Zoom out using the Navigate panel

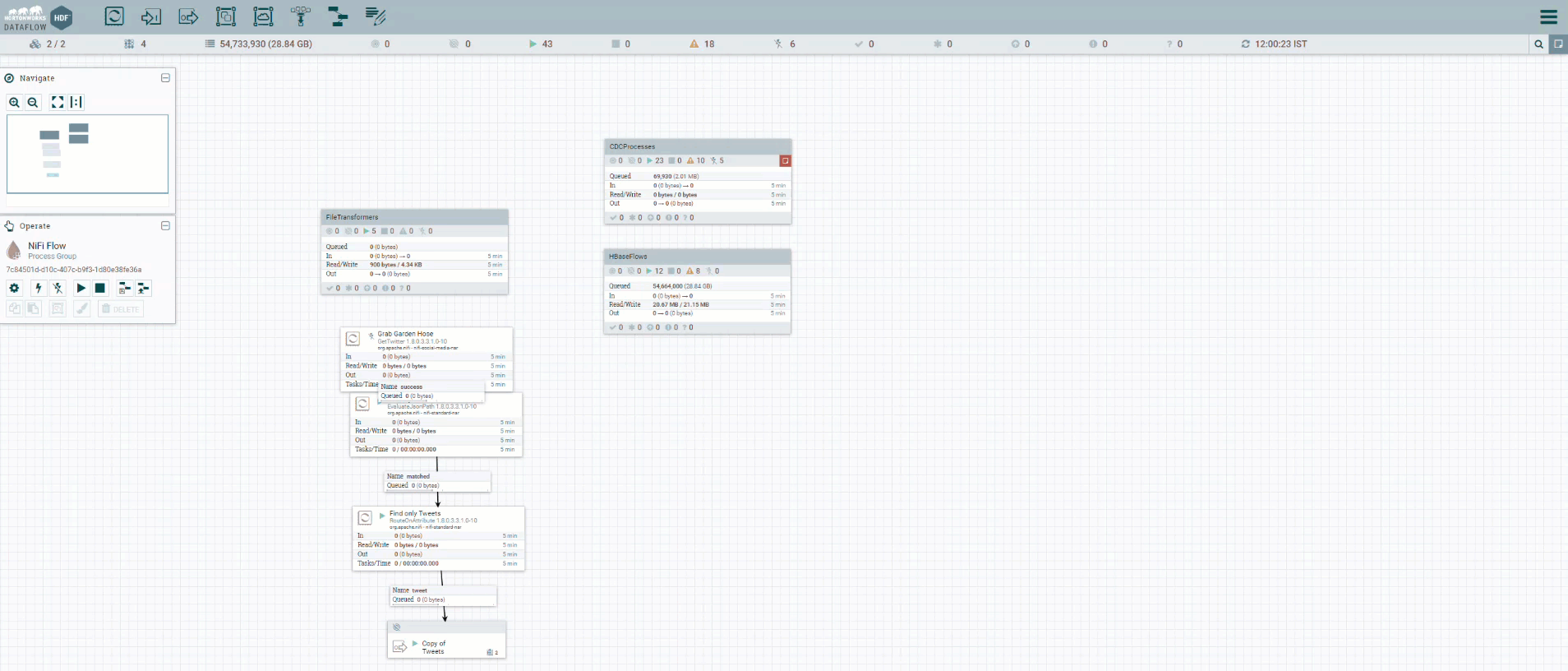click(x=33, y=102)
